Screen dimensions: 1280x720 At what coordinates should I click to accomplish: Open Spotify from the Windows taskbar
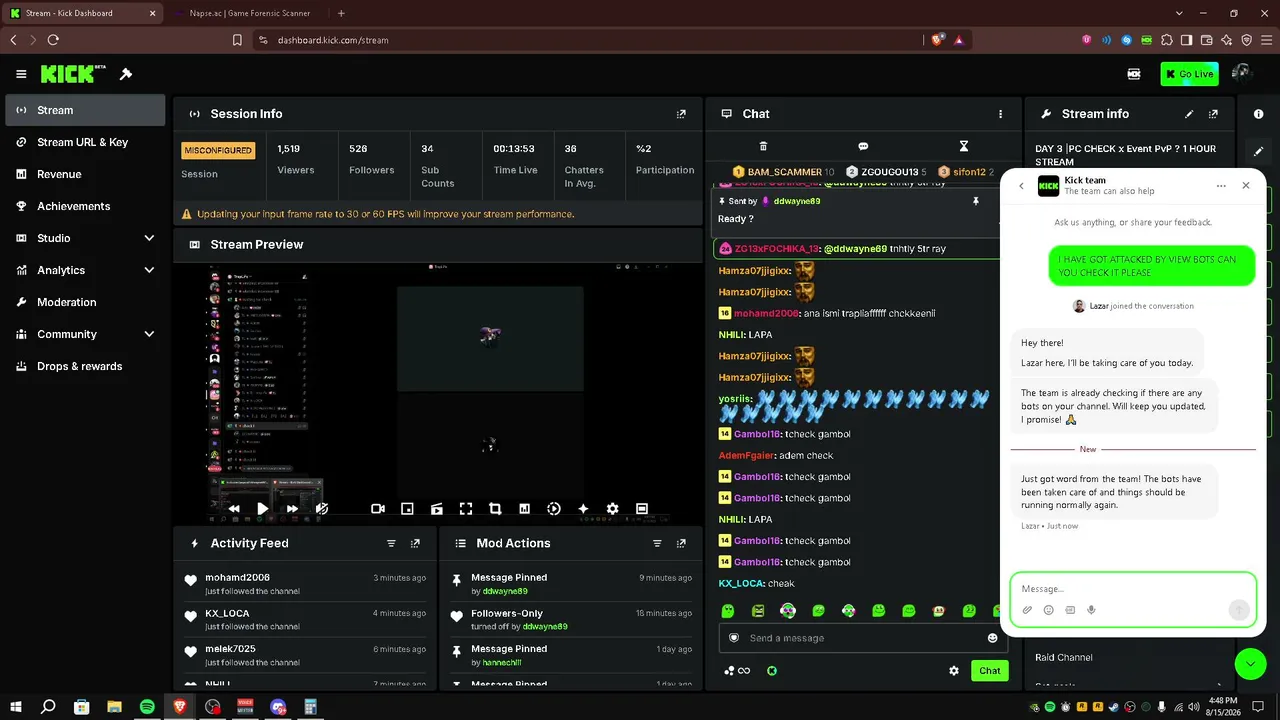[x=147, y=707]
